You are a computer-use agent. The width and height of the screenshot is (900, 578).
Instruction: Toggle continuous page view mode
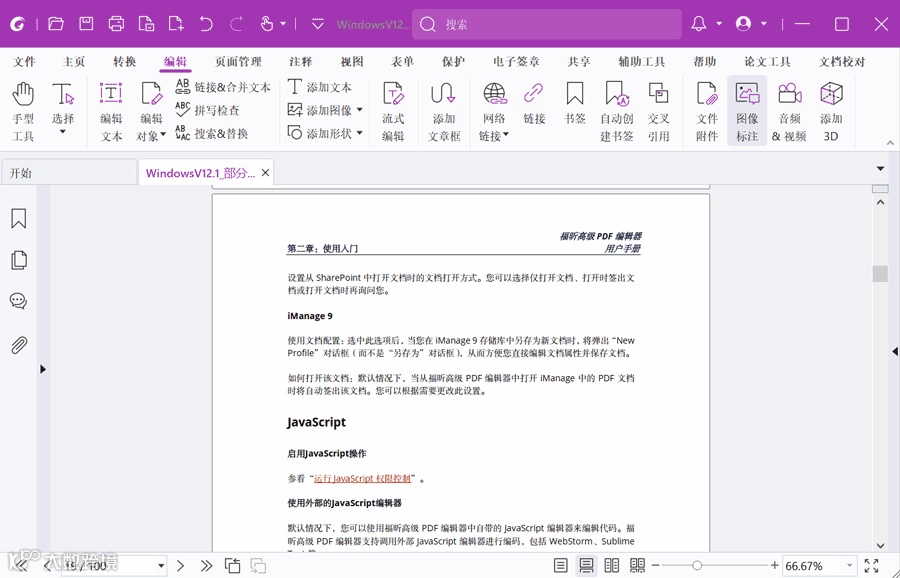coord(586,565)
